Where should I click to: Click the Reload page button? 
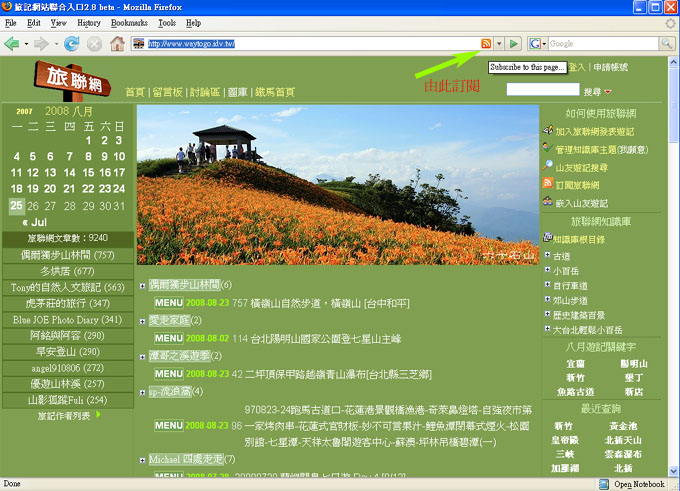(71, 44)
